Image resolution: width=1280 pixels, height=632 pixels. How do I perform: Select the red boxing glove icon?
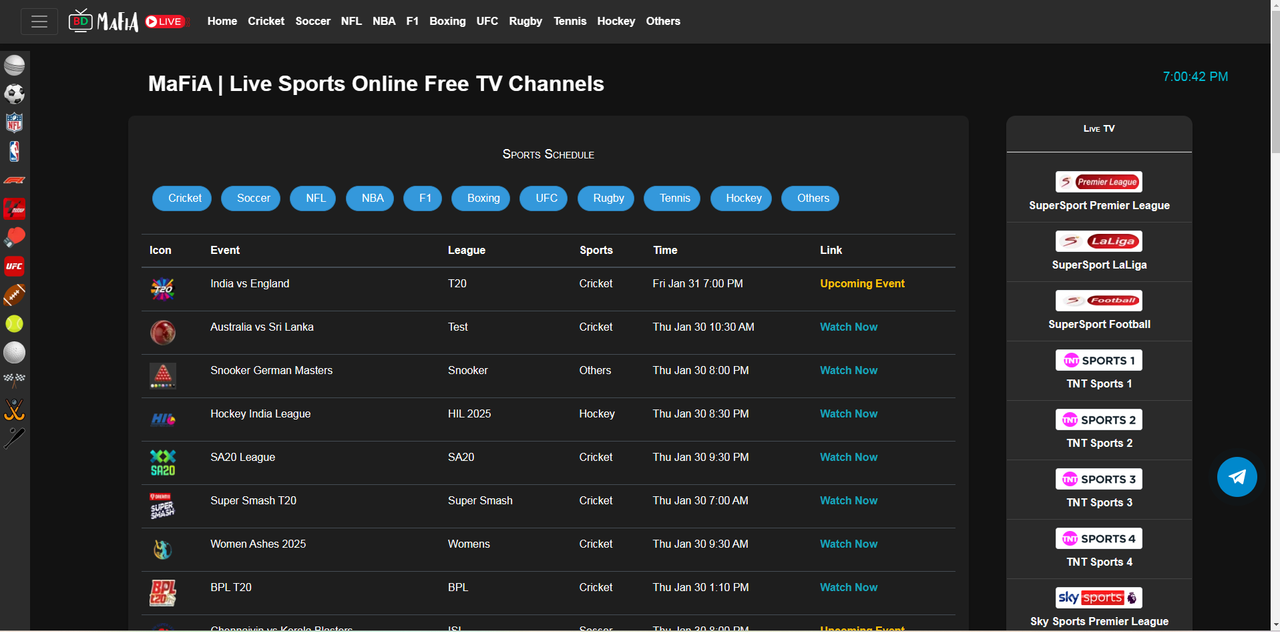(x=14, y=238)
